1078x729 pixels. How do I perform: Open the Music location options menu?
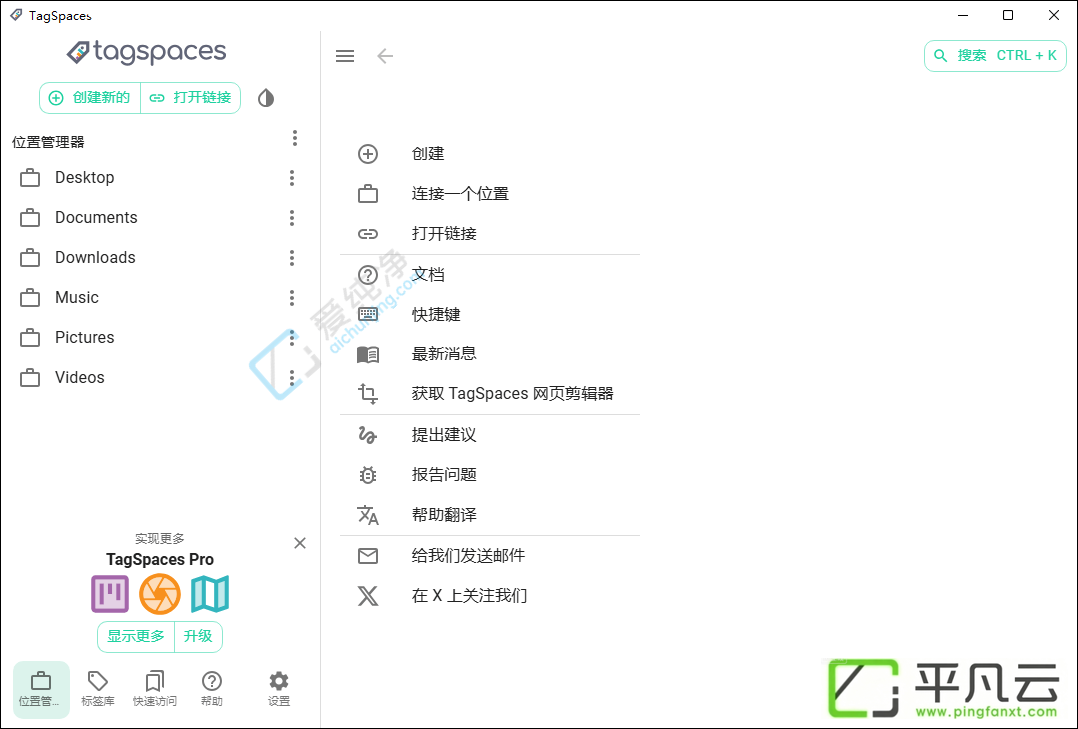tap(292, 298)
